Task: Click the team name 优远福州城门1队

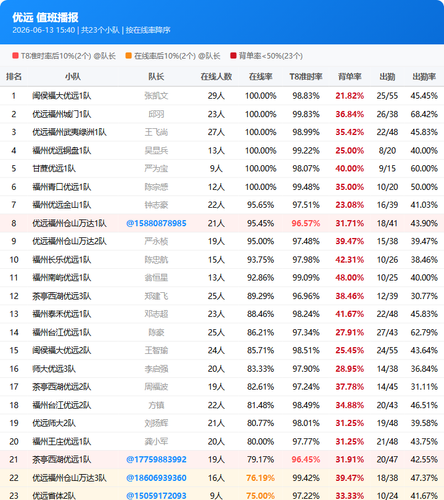Action: coord(62,114)
